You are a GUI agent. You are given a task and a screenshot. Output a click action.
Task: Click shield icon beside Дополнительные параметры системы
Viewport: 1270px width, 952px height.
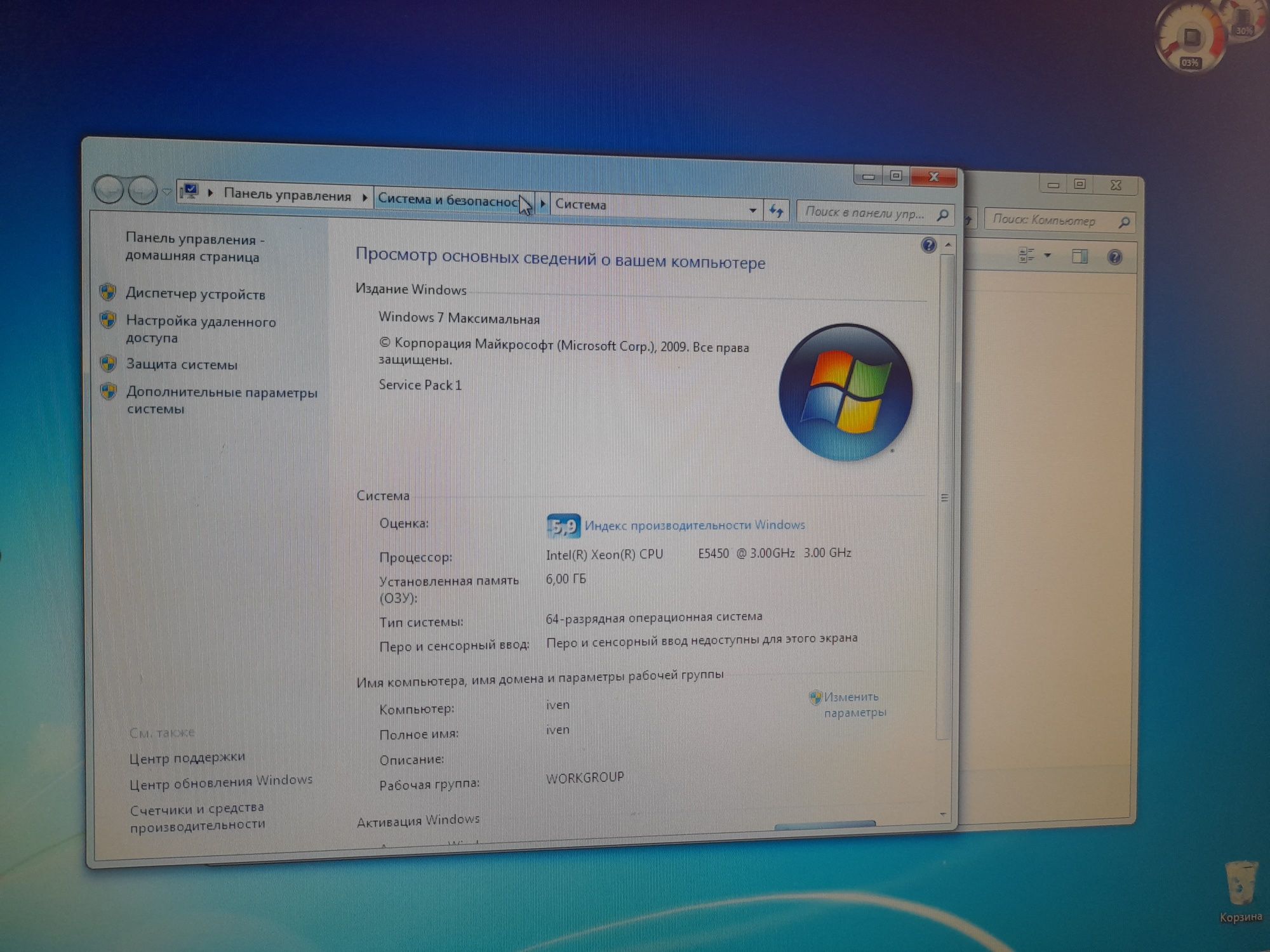point(109,391)
